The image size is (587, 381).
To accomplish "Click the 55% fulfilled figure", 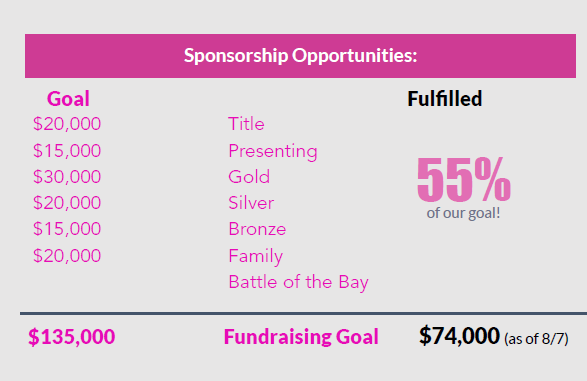I will [x=464, y=179].
